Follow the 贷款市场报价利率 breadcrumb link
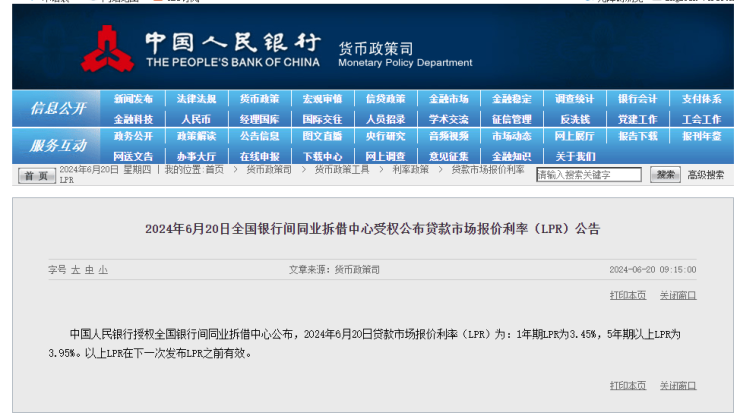The image size is (740, 419). (x=488, y=170)
